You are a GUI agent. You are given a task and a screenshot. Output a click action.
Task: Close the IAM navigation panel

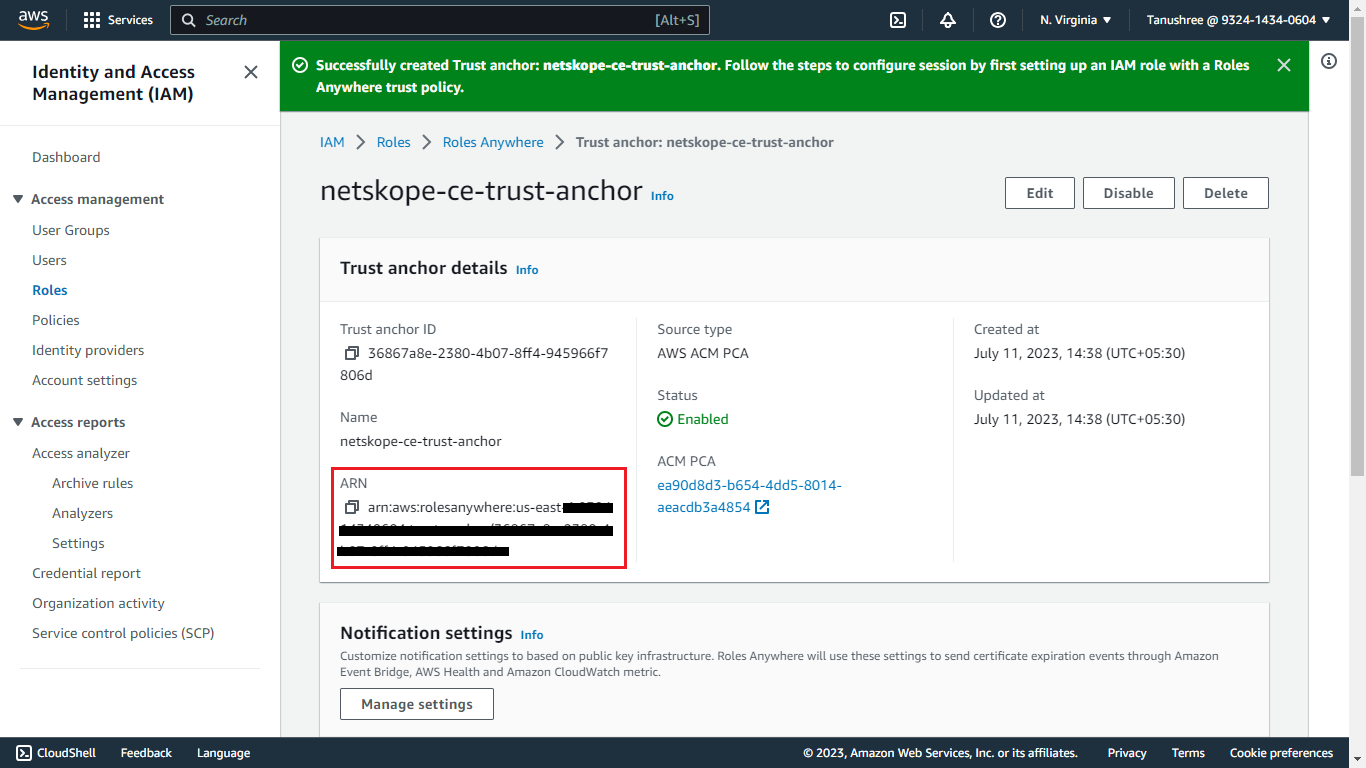pyautogui.click(x=251, y=72)
